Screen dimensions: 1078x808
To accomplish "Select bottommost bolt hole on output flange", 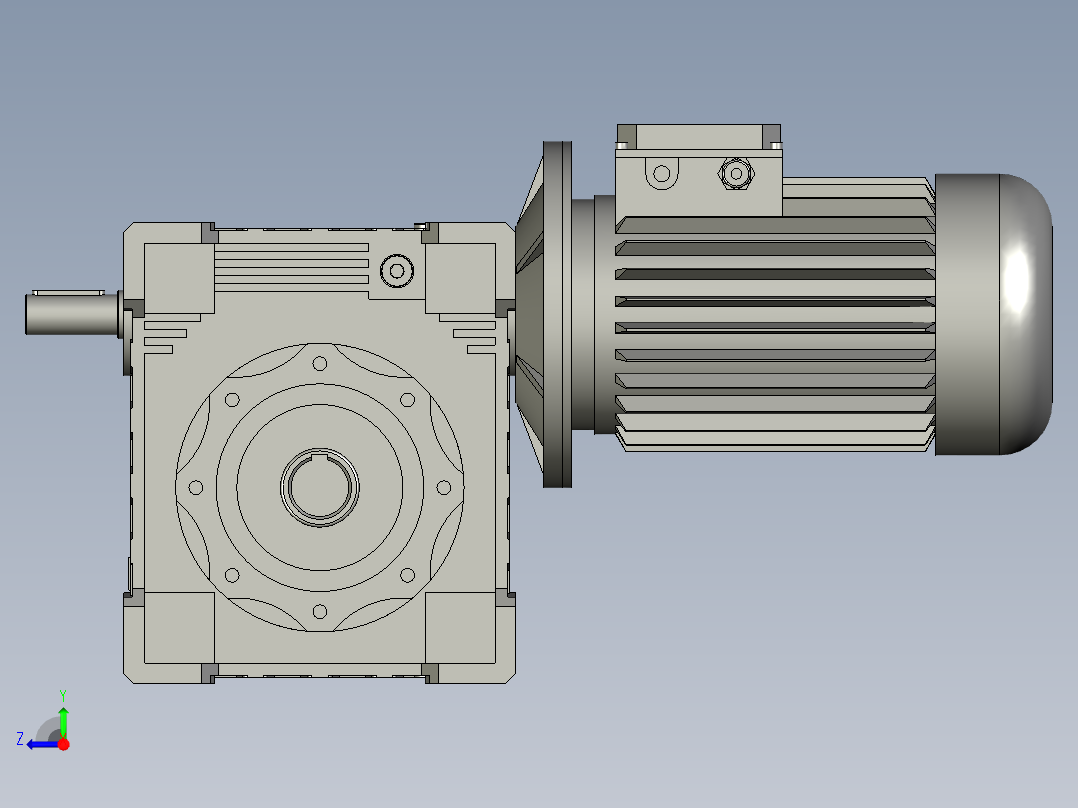I will (320, 611).
